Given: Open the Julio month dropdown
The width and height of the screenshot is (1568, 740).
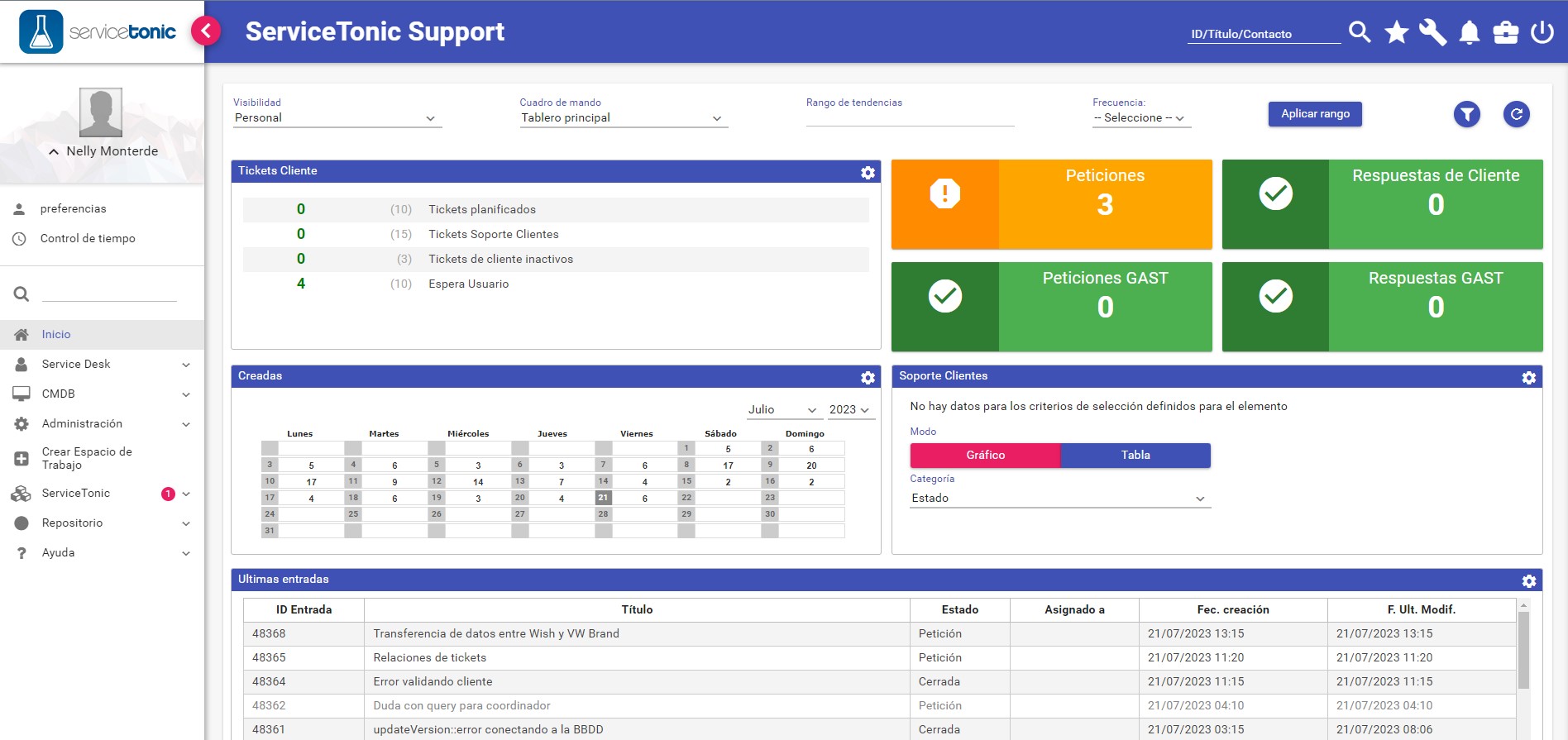Looking at the screenshot, I should (x=783, y=410).
